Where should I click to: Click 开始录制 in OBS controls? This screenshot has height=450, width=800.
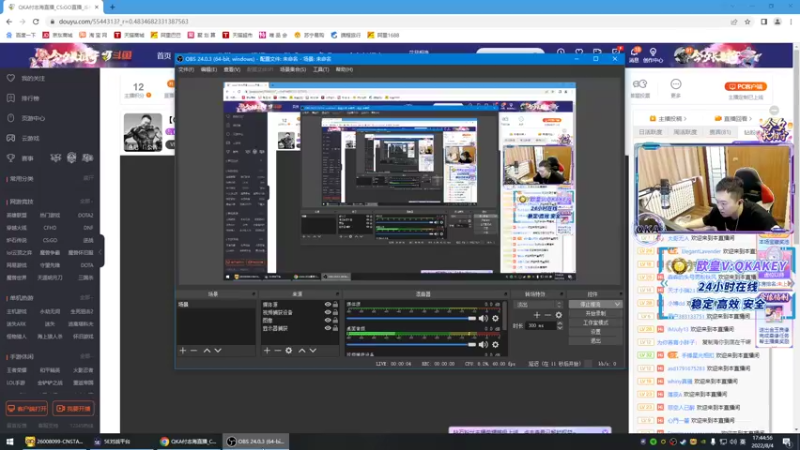pyautogui.click(x=595, y=313)
